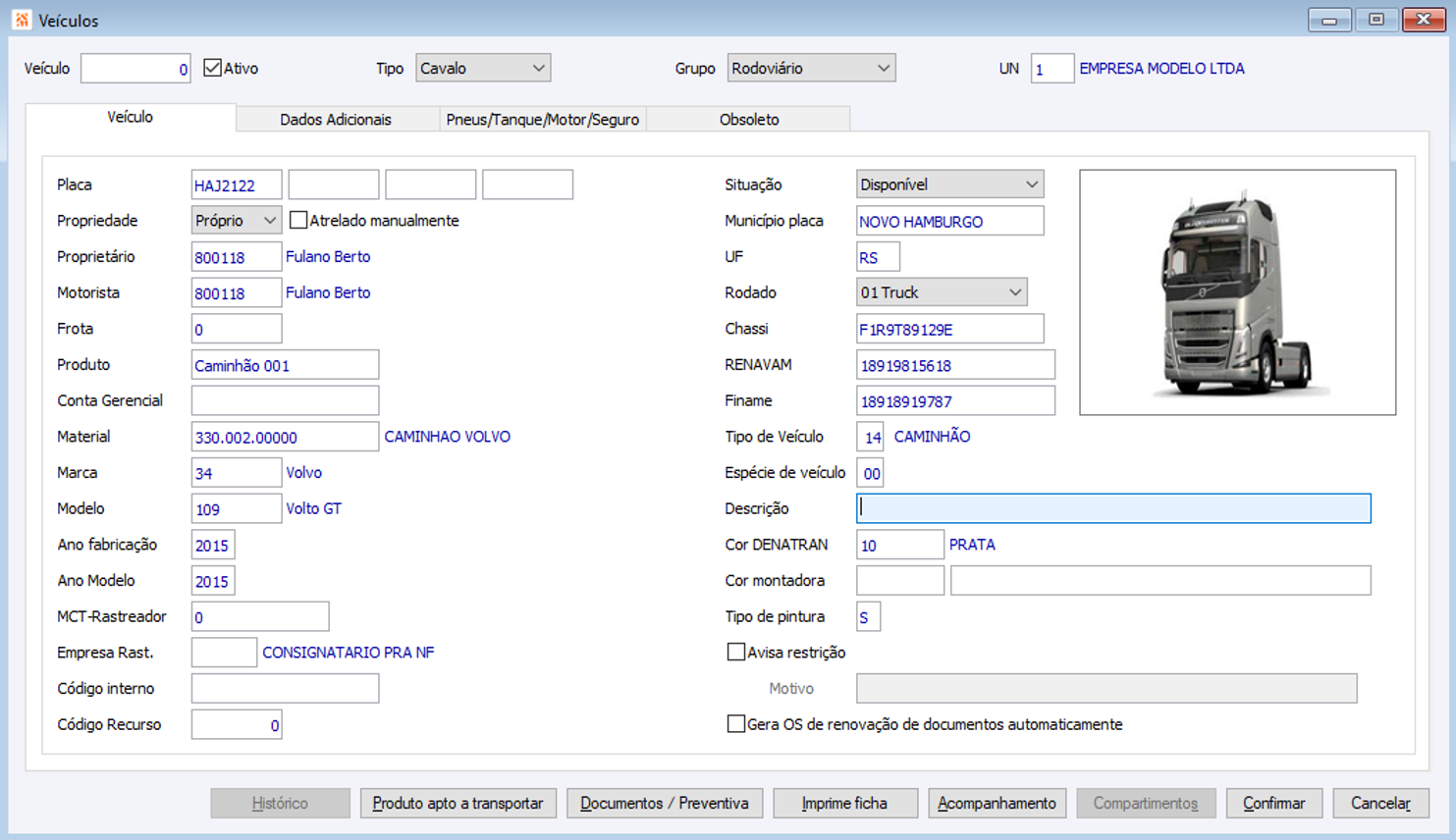Screen dimensions: 1456x840
Task: Select the UF field showing RS
Action: tap(878, 257)
